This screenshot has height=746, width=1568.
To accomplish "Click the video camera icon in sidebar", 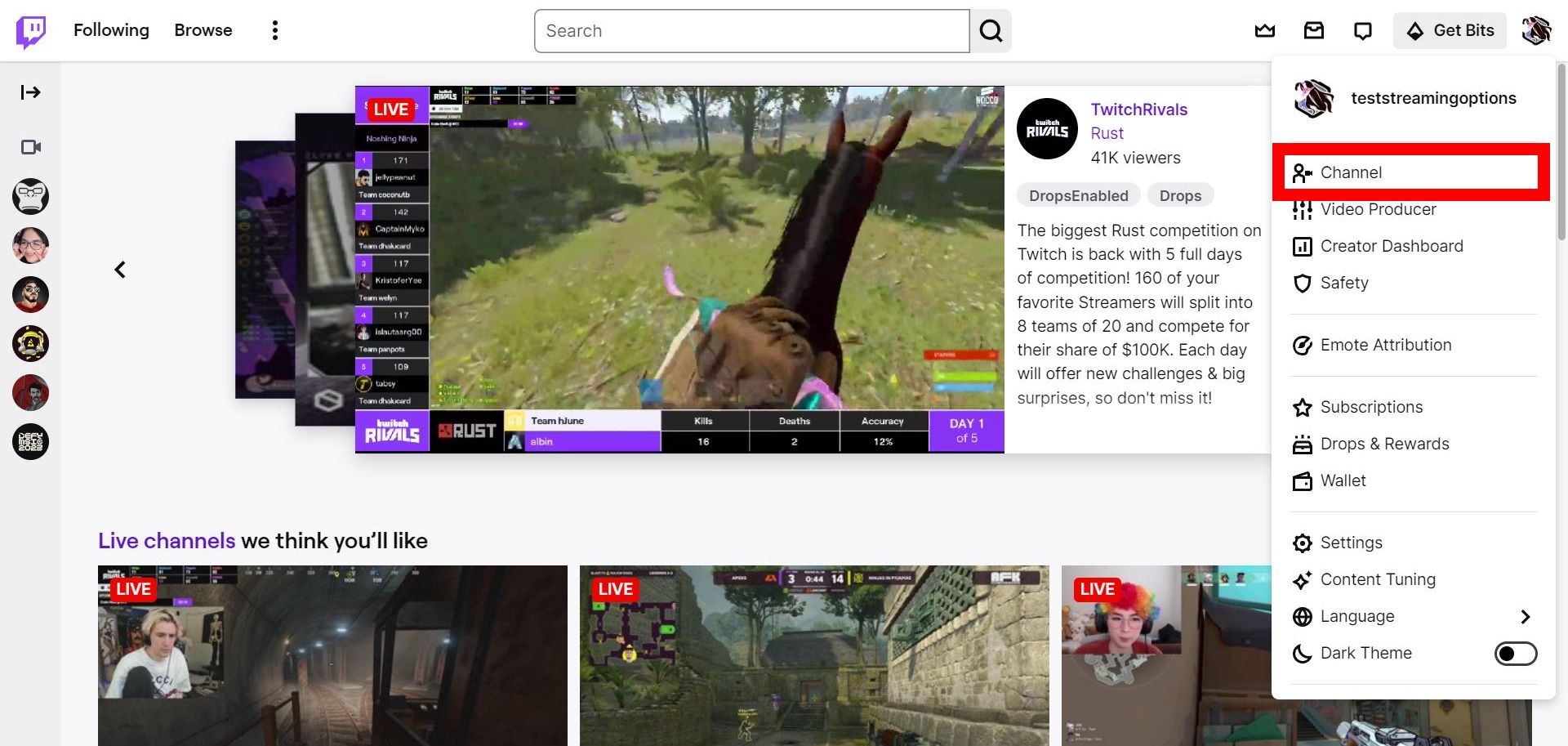I will point(30,147).
